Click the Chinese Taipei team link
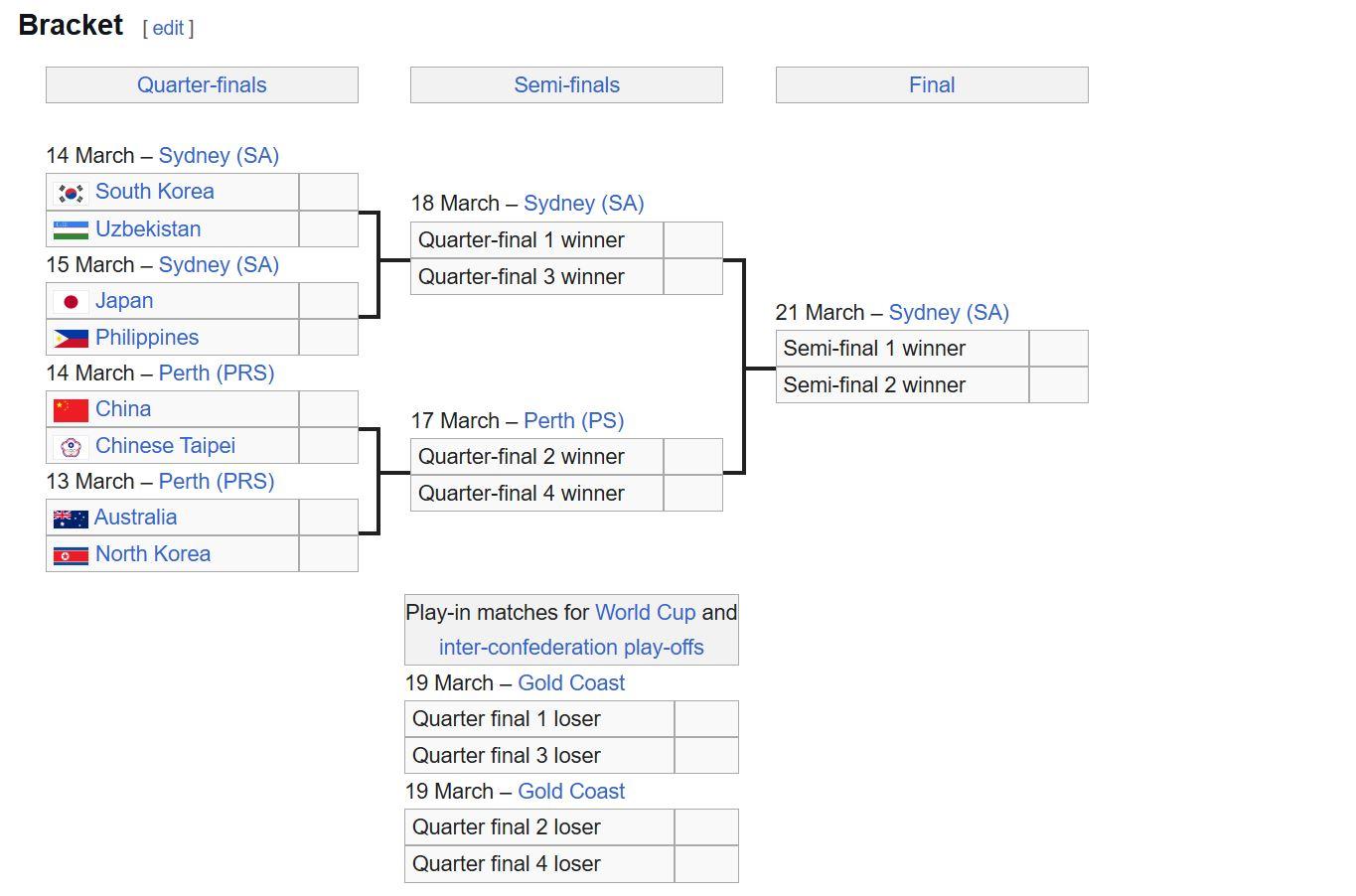The height and width of the screenshot is (896, 1356). point(165,446)
